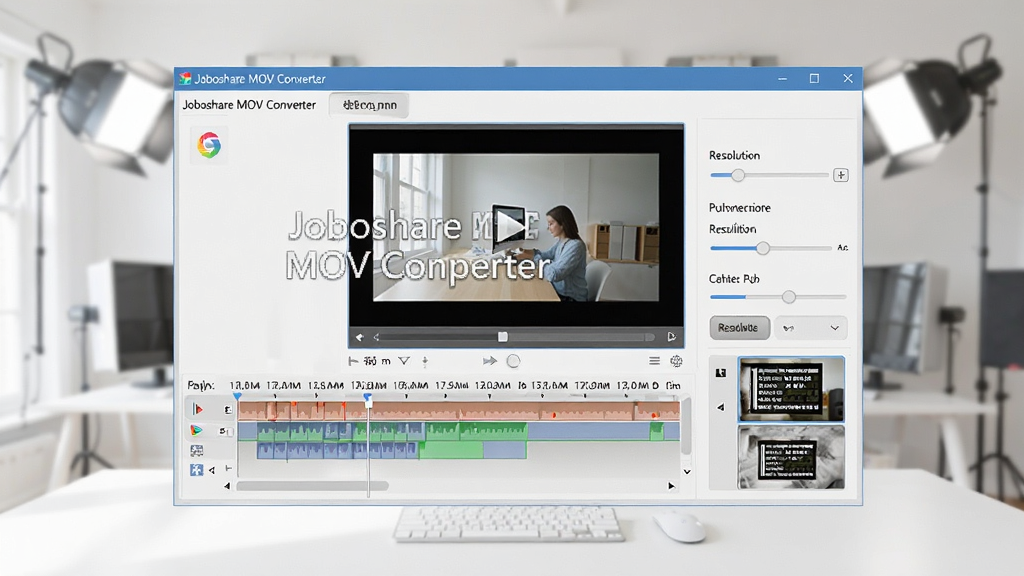Click the blue start marker on timeline ruler

coord(238,396)
